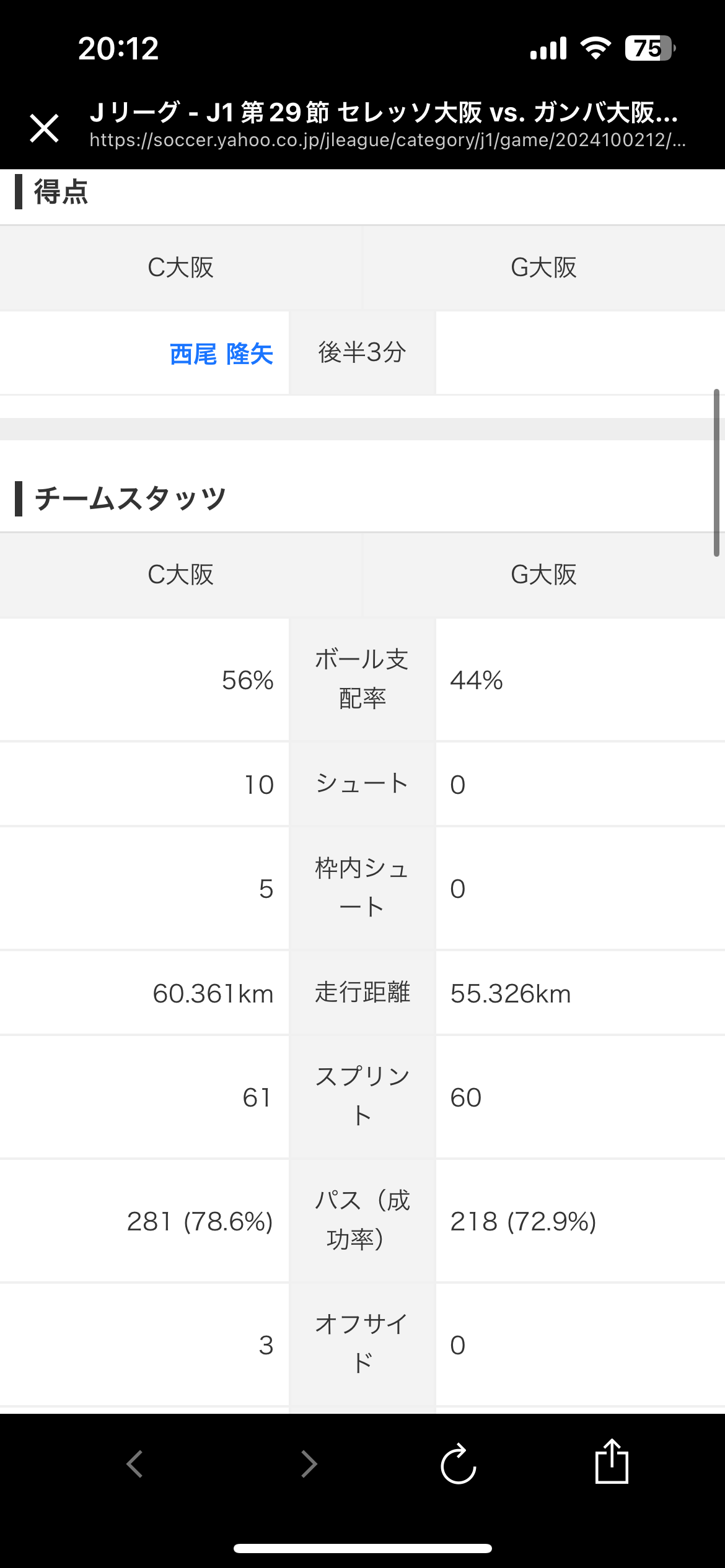Tap the battery indicator in status bar
Viewport: 725px width, 1568px height.
coord(649,48)
